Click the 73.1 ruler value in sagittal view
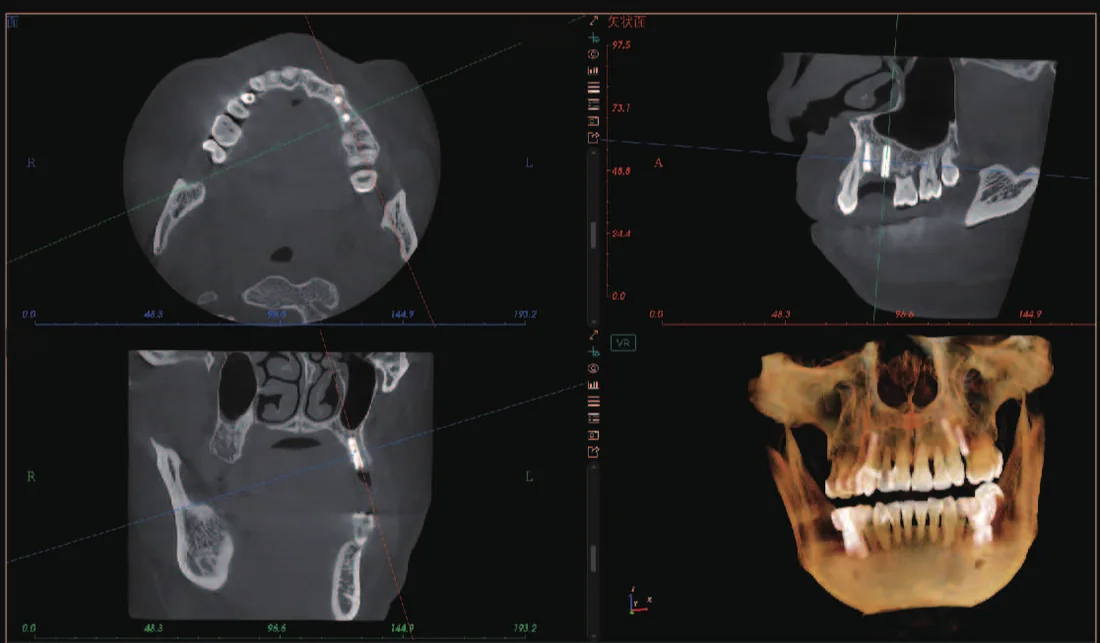 point(621,108)
